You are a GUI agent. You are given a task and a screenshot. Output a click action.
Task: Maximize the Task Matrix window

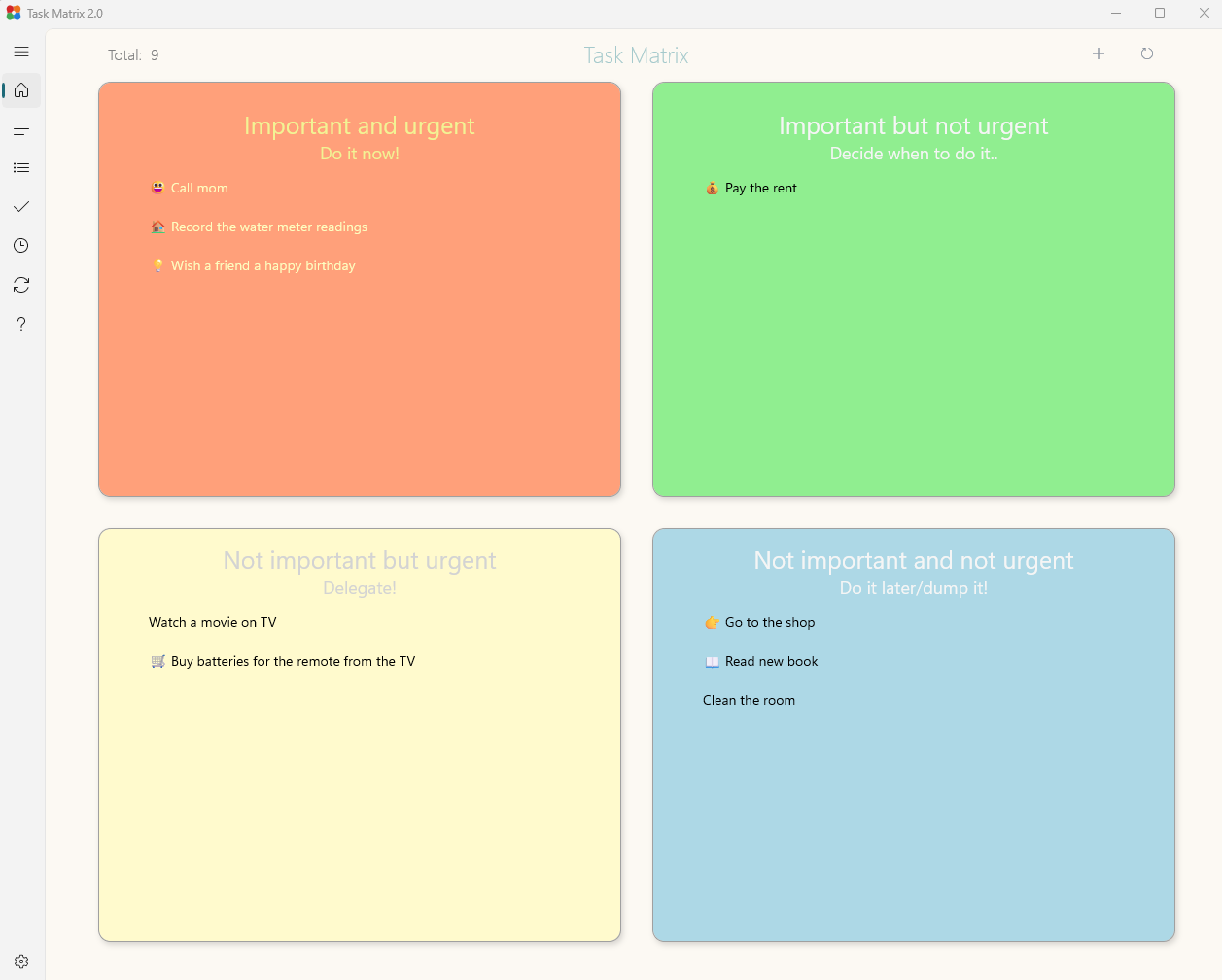pos(1160,13)
